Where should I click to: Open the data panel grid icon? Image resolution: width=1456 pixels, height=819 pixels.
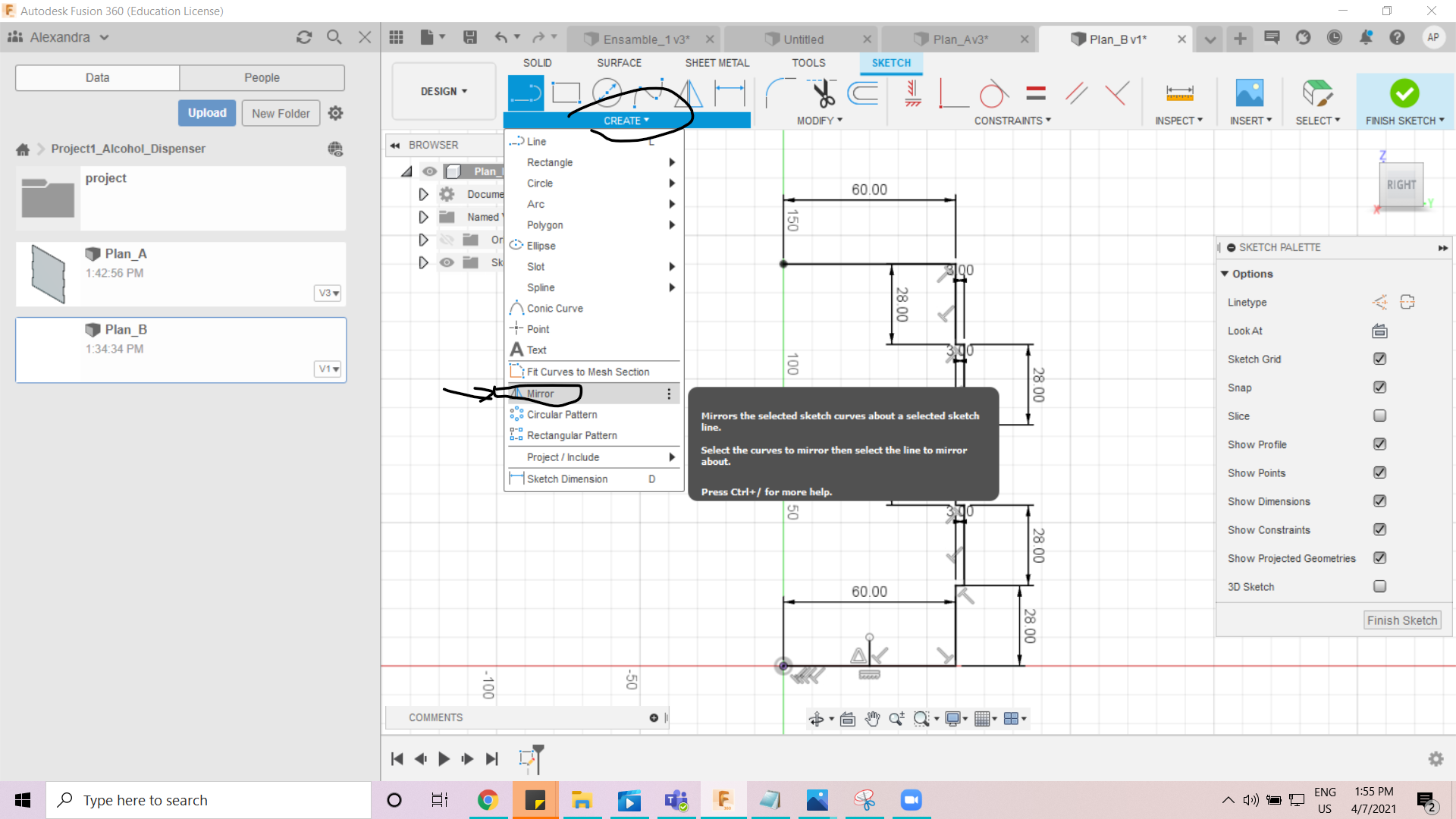396,37
